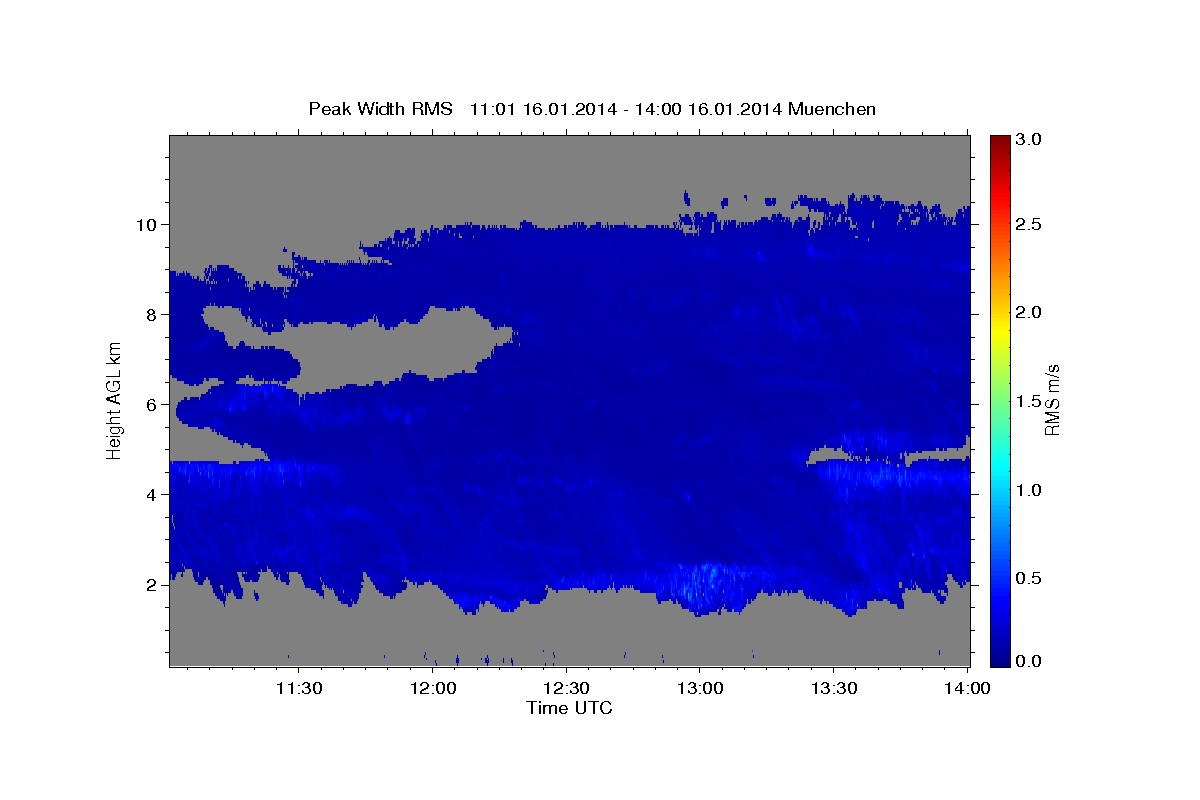Image resolution: width=1200 pixels, height=800 pixels.
Task: Click the colorbar value 2.0
Action: point(1031,313)
